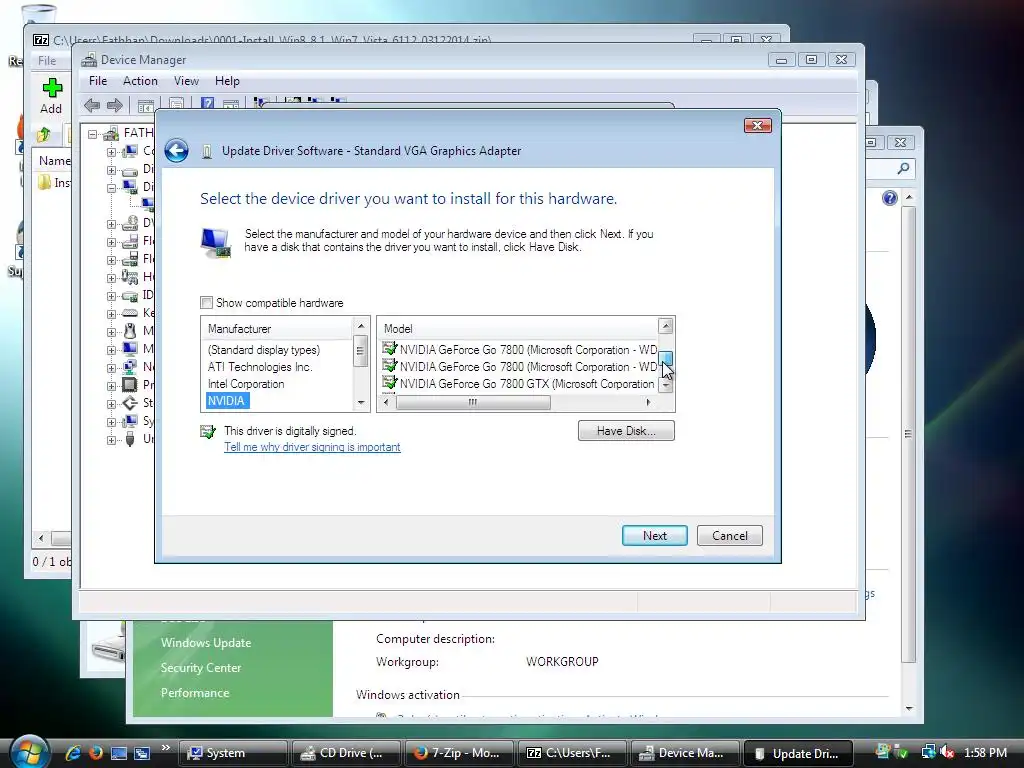Click the Model list horizontal scrollbar thumb
The width and height of the screenshot is (1024, 768).
coord(473,402)
